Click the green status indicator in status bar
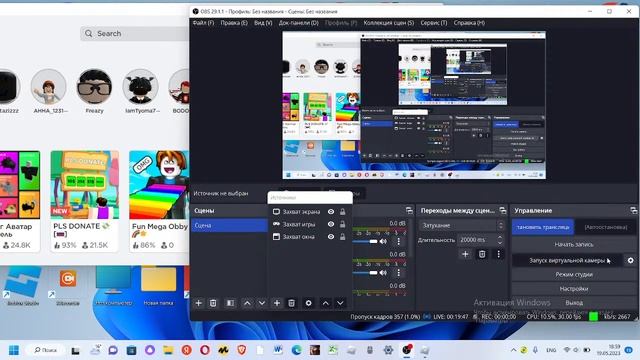This screenshot has height=360, width=640. [x=593, y=316]
